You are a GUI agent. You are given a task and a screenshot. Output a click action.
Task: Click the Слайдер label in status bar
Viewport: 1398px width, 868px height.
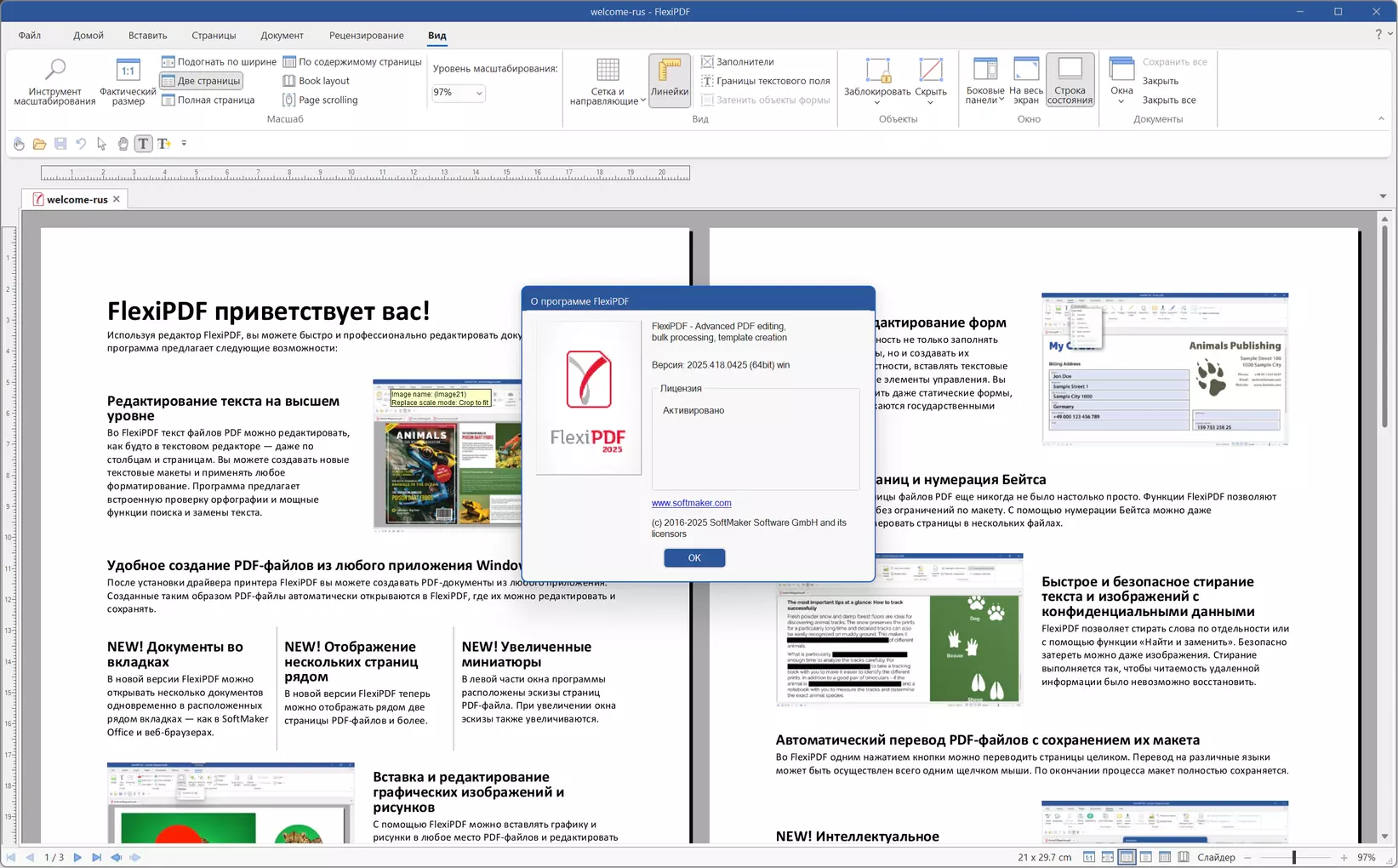1216,858
